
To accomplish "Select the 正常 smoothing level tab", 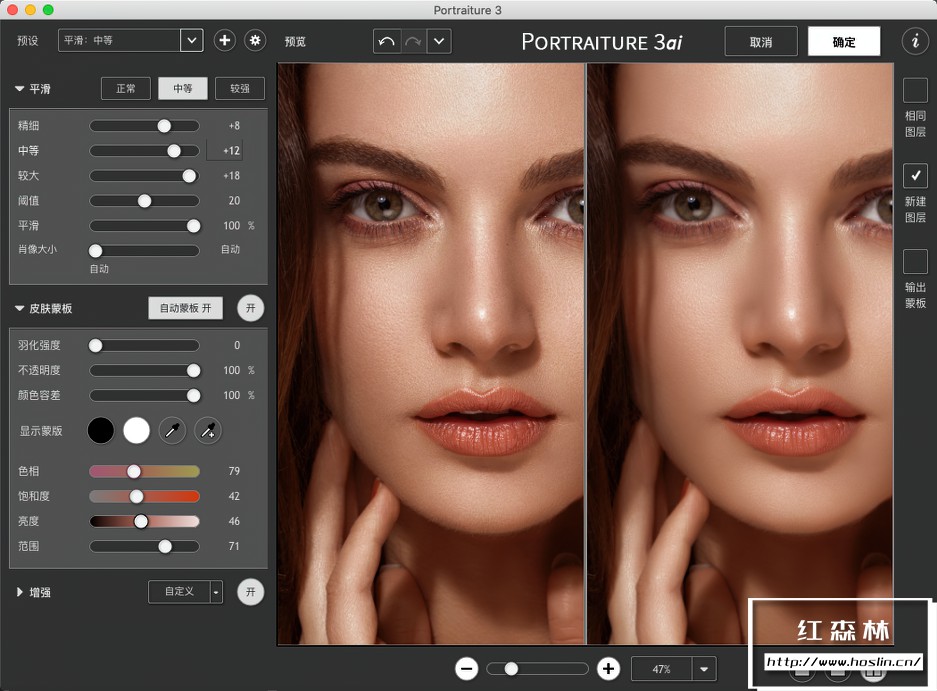I will 126,88.
